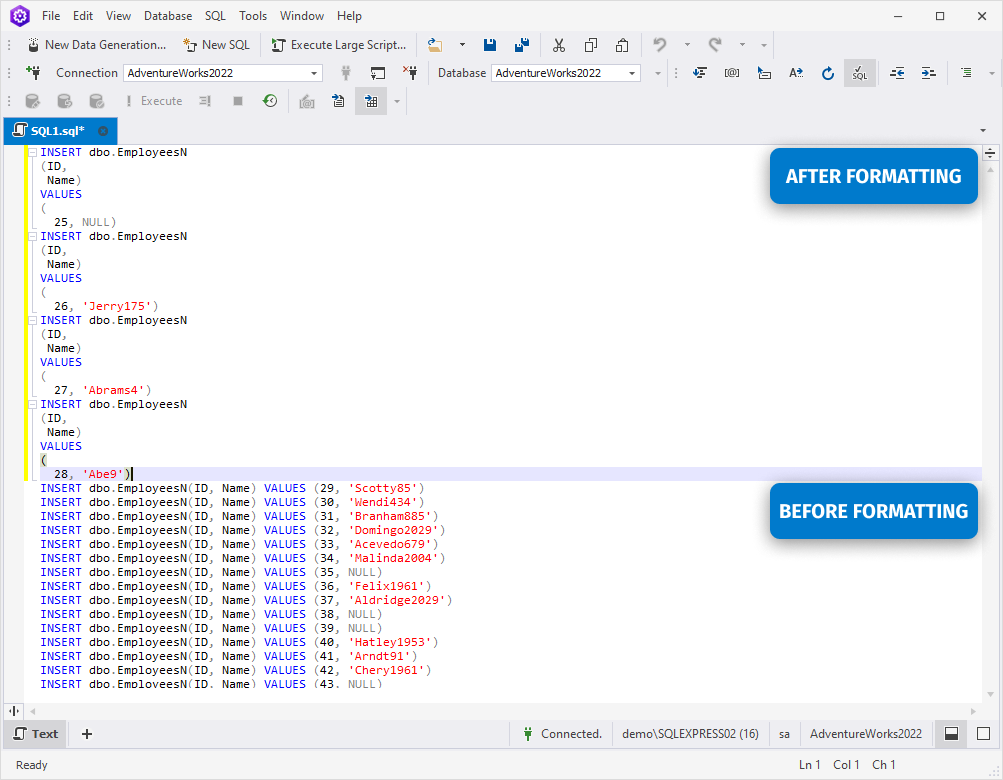Open the Window menu

coord(301,16)
